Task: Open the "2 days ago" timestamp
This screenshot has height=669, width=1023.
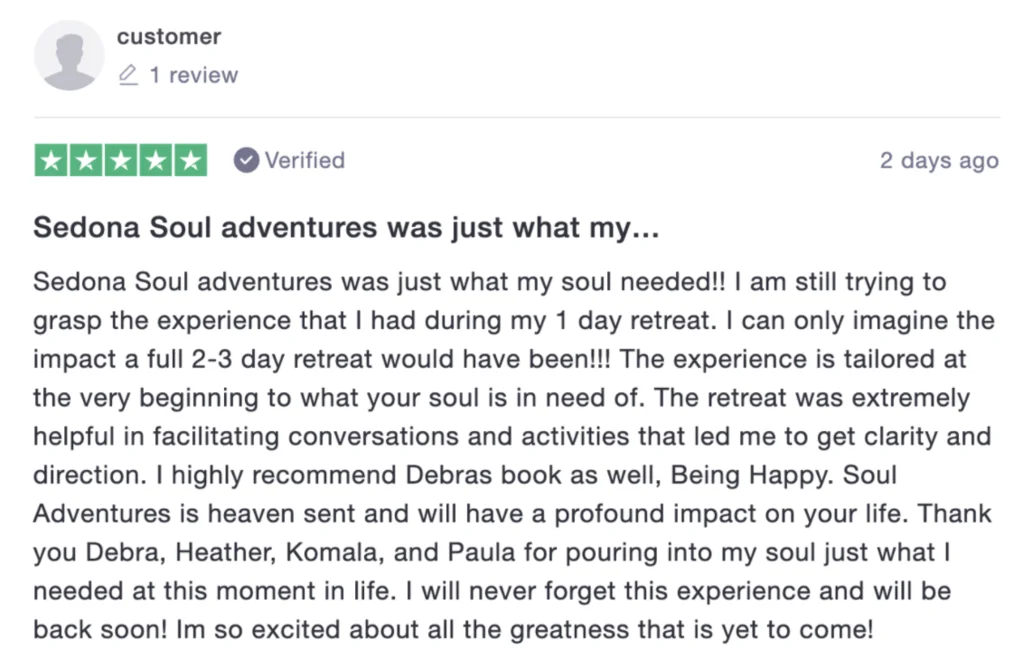Action: (938, 161)
